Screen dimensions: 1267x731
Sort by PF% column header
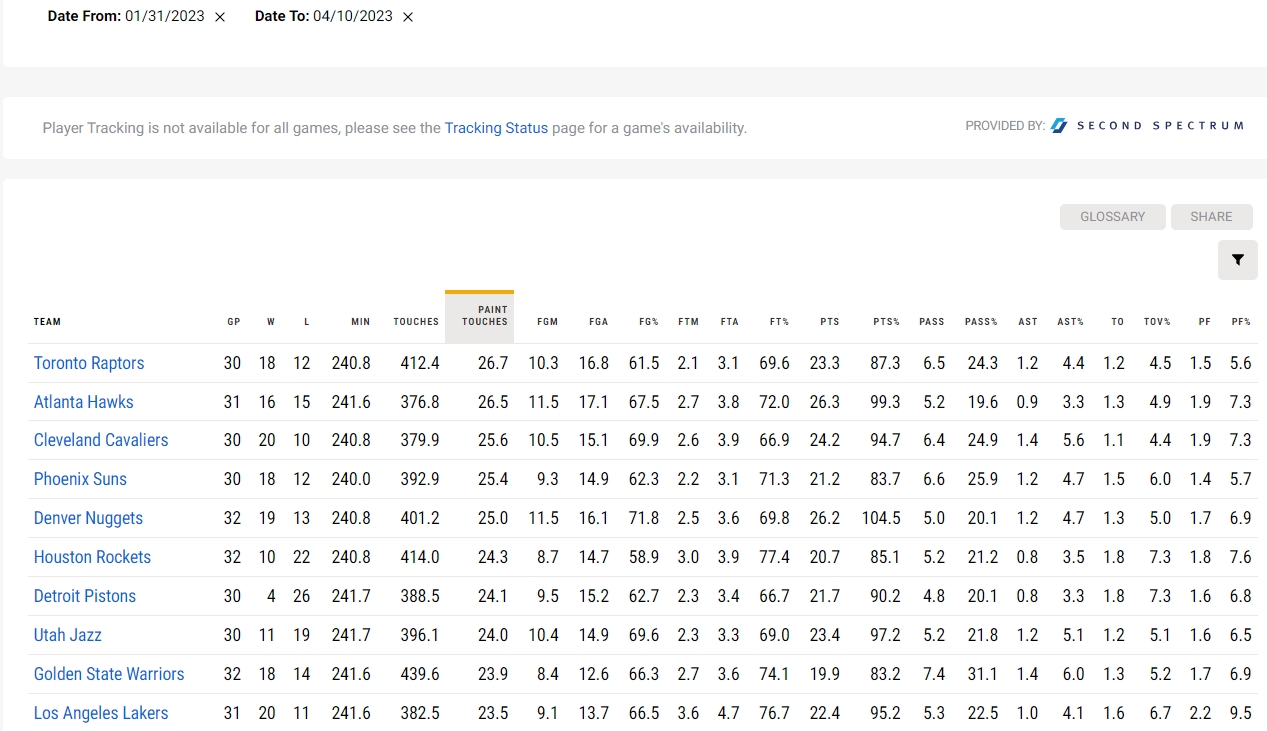tap(1241, 322)
